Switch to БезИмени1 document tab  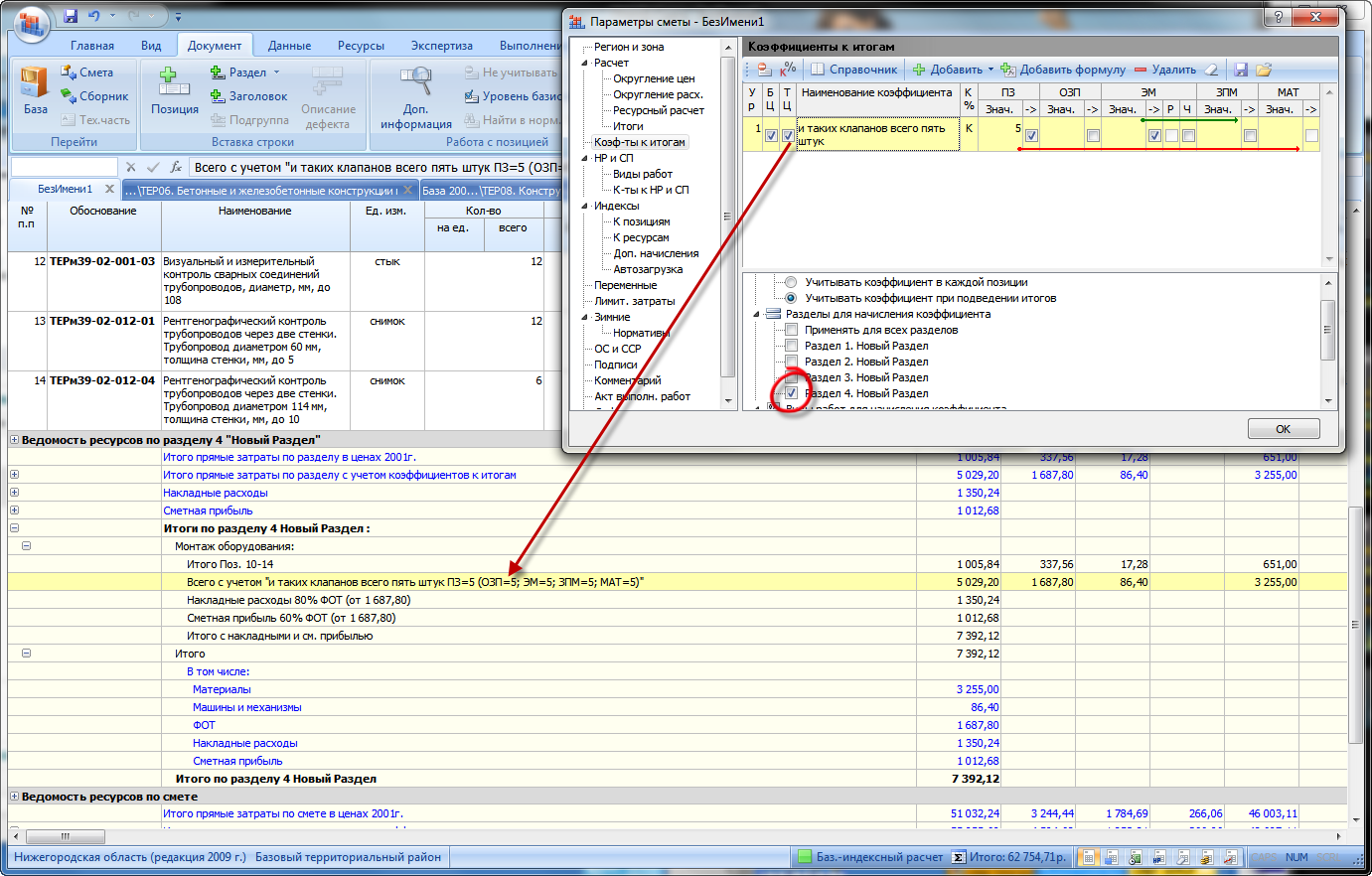click(x=64, y=190)
